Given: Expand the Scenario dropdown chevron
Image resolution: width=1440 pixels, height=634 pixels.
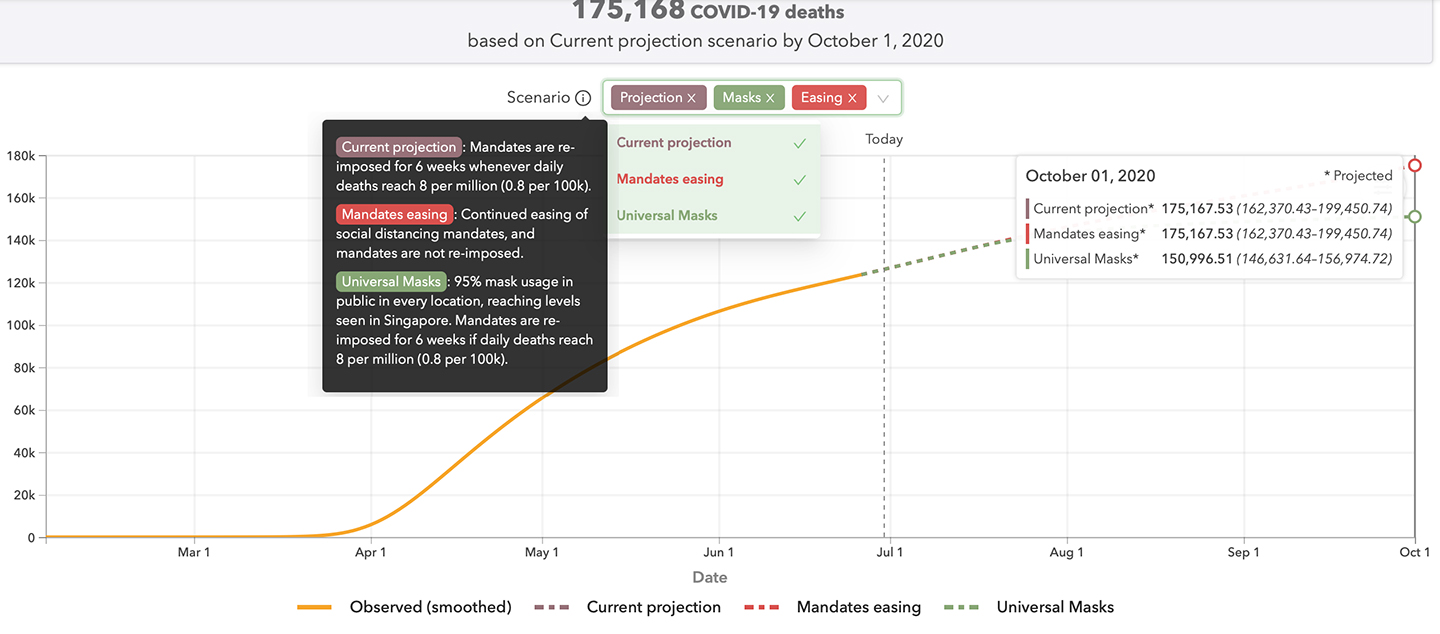Looking at the screenshot, I should pos(883,98).
